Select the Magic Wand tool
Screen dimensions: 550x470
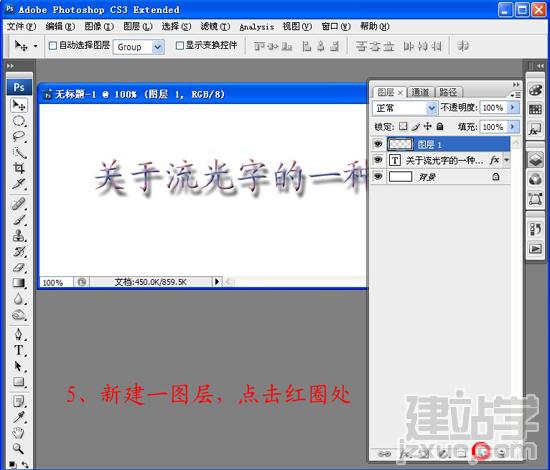pyautogui.click(x=19, y=153)
